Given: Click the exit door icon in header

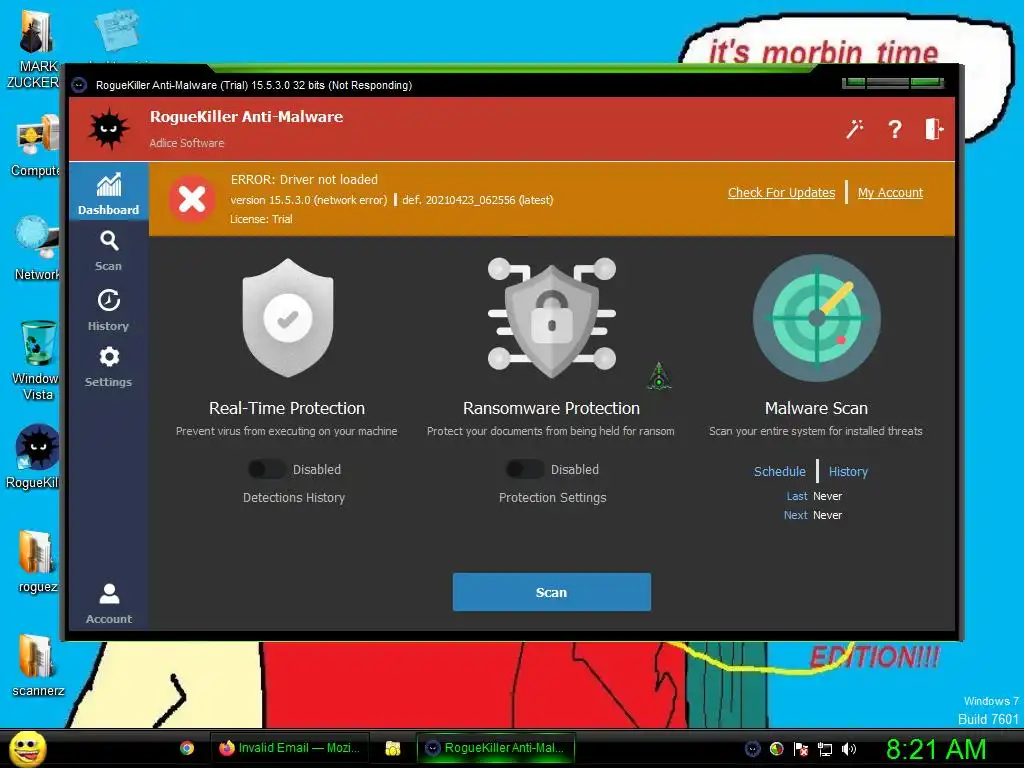Looking at the screenshot, I should tap(934, 129).
